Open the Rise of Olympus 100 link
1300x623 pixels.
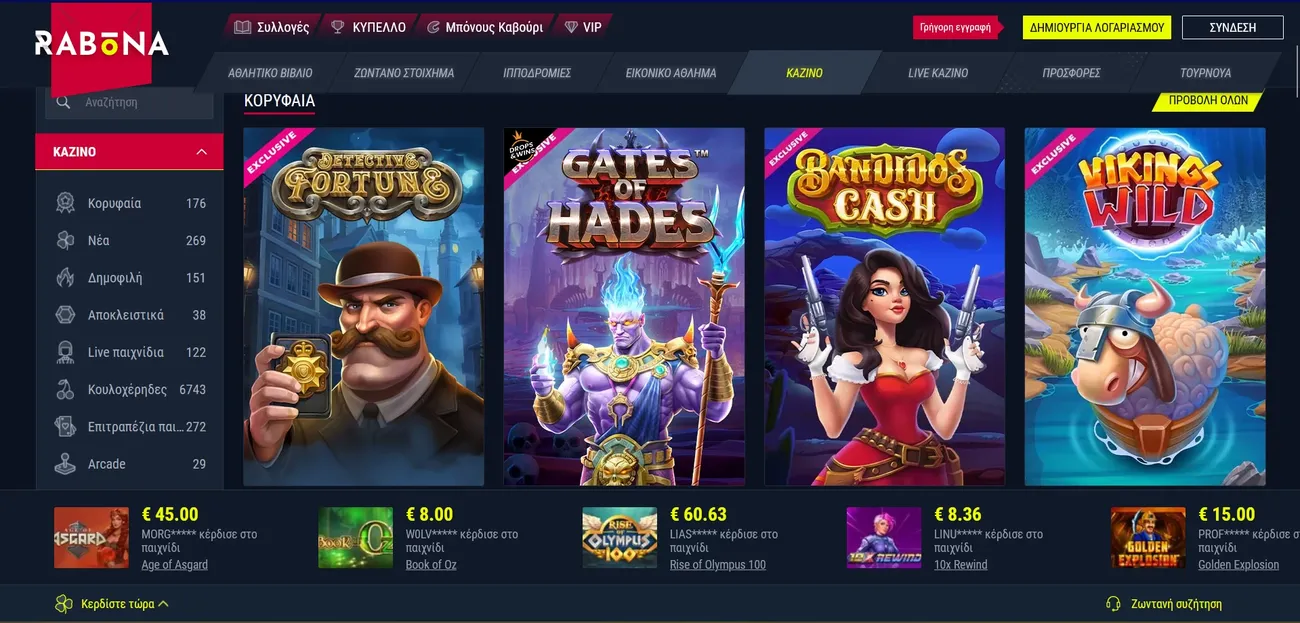coord(718,565)
